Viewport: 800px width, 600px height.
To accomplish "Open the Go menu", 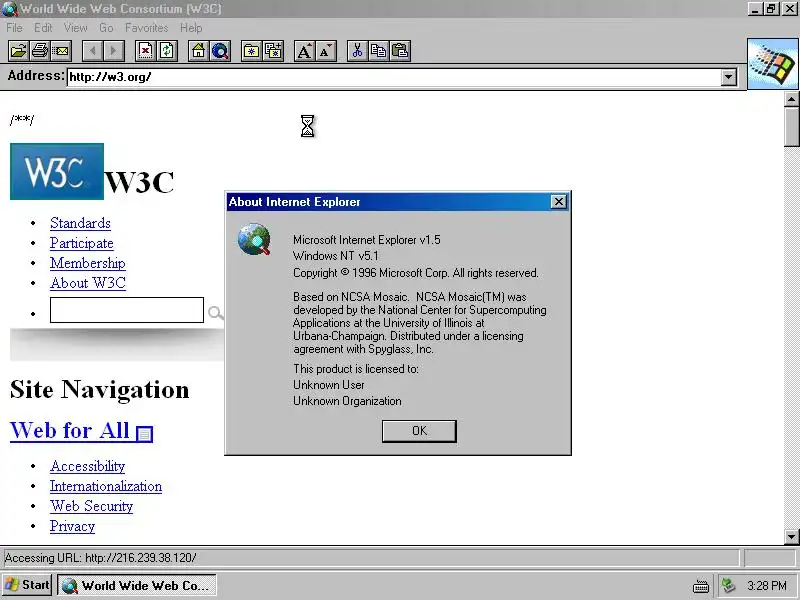I will pos(106,28).
